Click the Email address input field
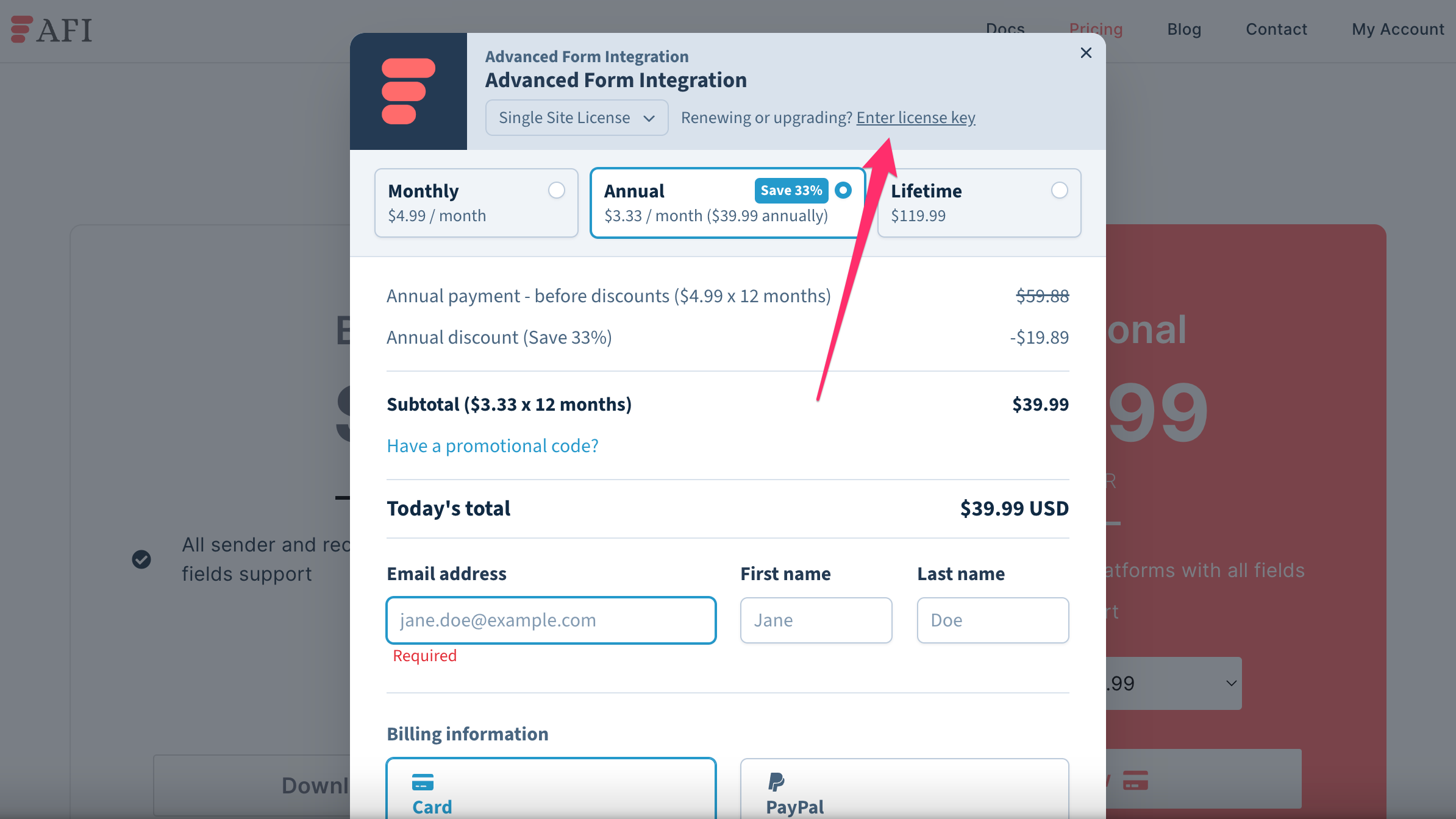Screen dimensions: 1456x819 (x=551, y=620)
